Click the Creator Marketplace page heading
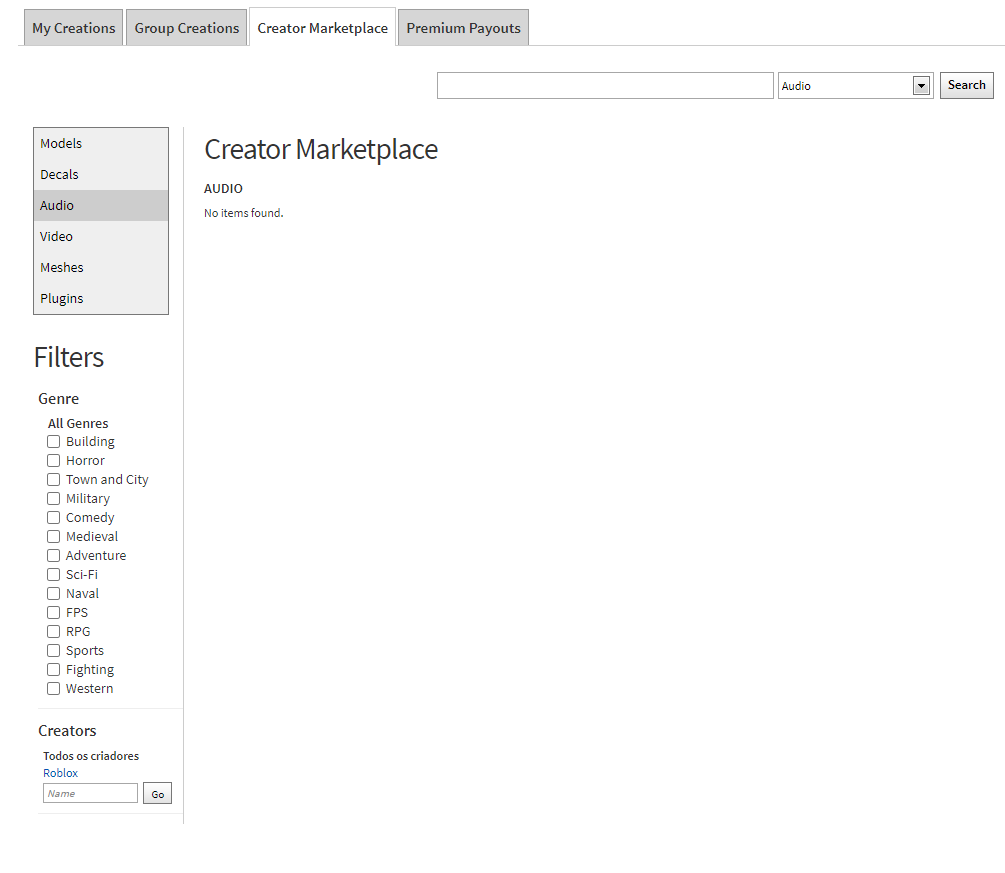 pos(321,149)
